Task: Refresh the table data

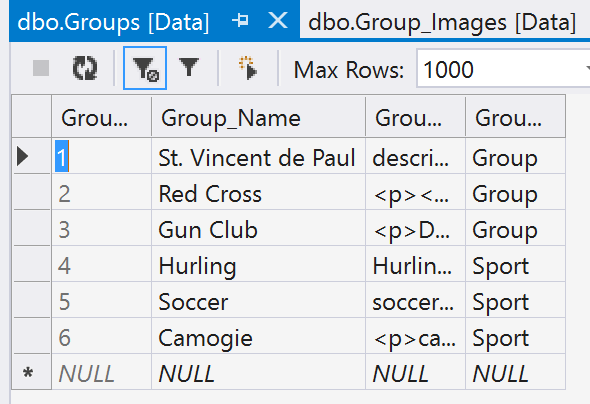Action: coord(85,68)
